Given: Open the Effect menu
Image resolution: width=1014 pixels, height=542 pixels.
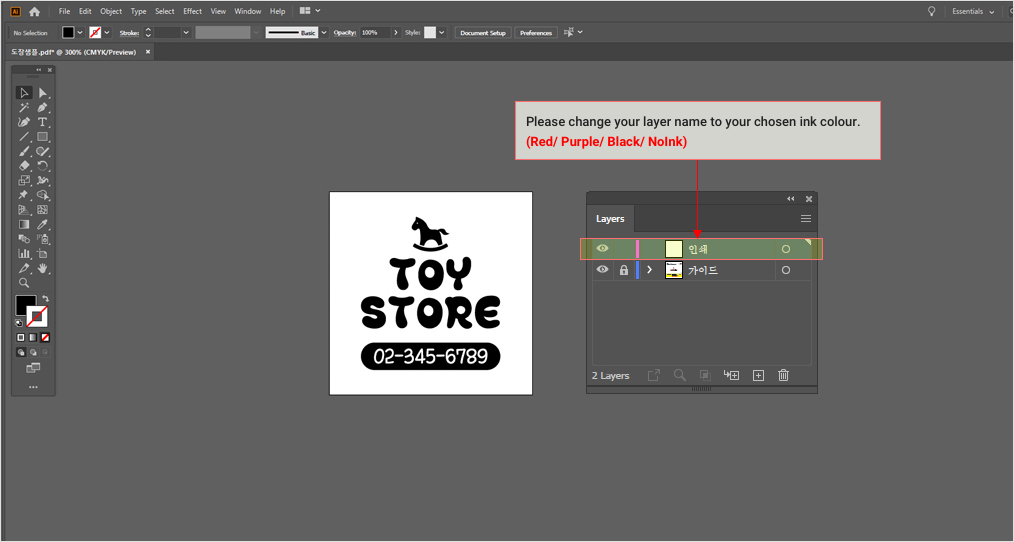Looking at the screenshot, I should 192,11.
